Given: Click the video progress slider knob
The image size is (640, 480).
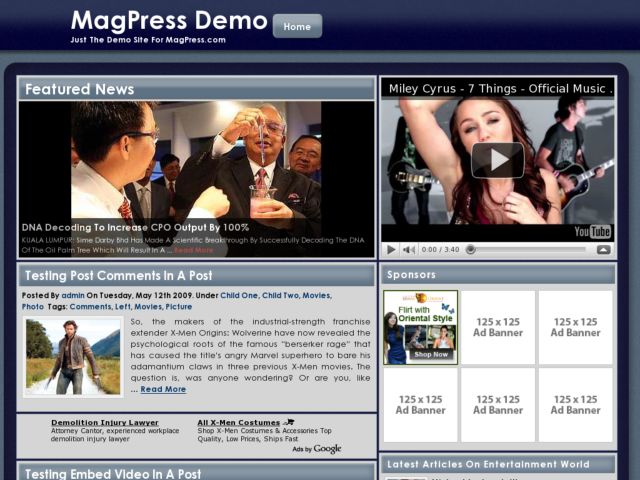Looking at the screenshot, I should click(471, 249).
